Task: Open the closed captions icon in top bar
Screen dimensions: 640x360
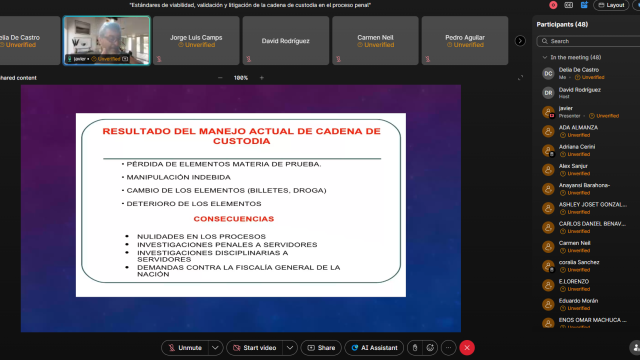Action: (x=569, y=5)
